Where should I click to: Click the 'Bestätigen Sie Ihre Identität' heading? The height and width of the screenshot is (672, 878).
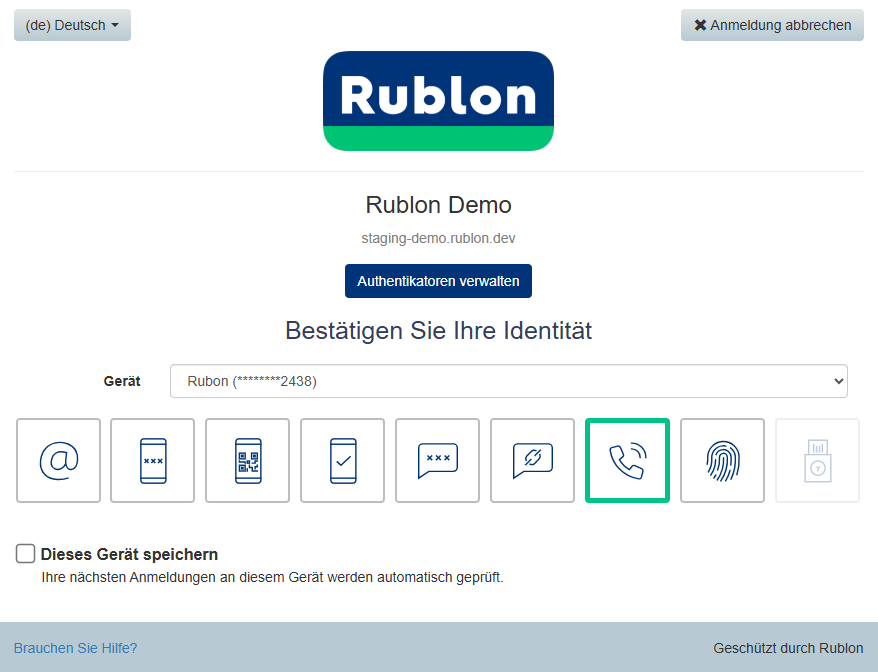[x=438, y=330]
